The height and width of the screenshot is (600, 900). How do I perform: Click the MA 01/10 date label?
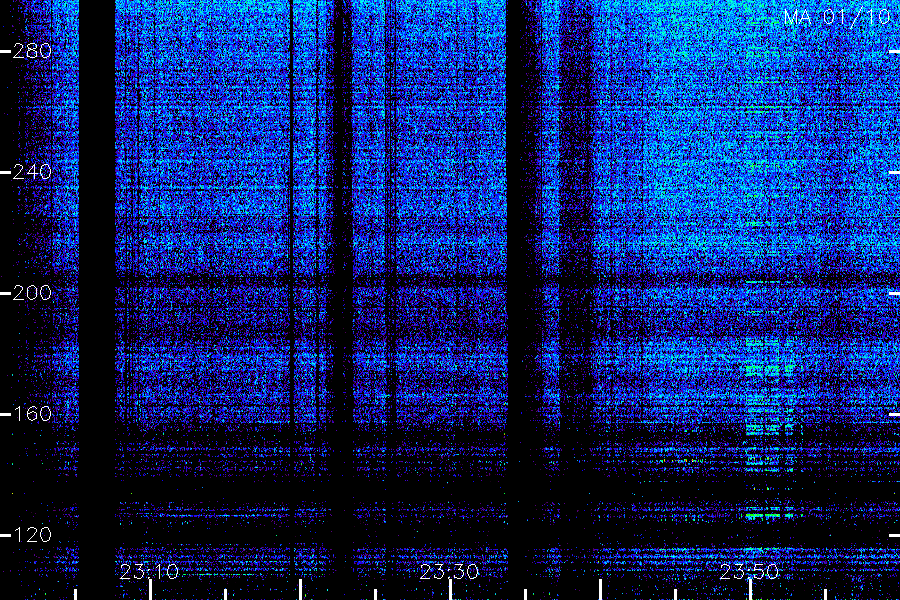837,17
